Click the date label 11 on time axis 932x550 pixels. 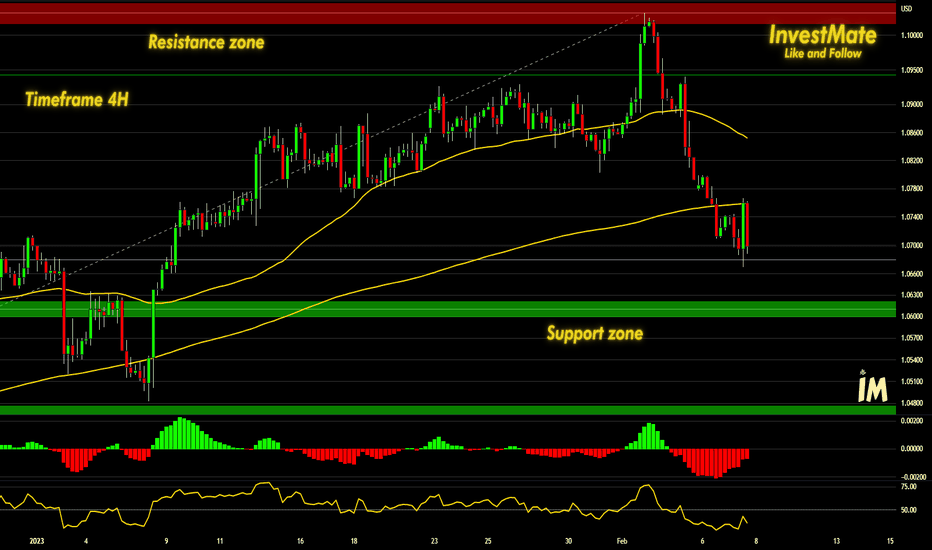(x=220, y=541)
